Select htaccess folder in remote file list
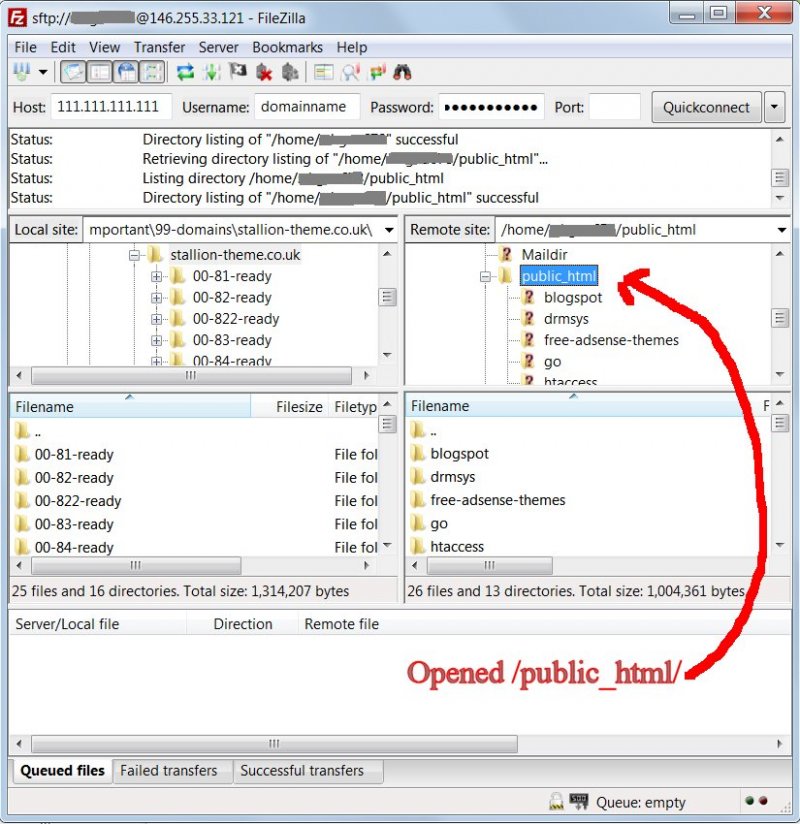800x824 pixels. coord(456,547)
